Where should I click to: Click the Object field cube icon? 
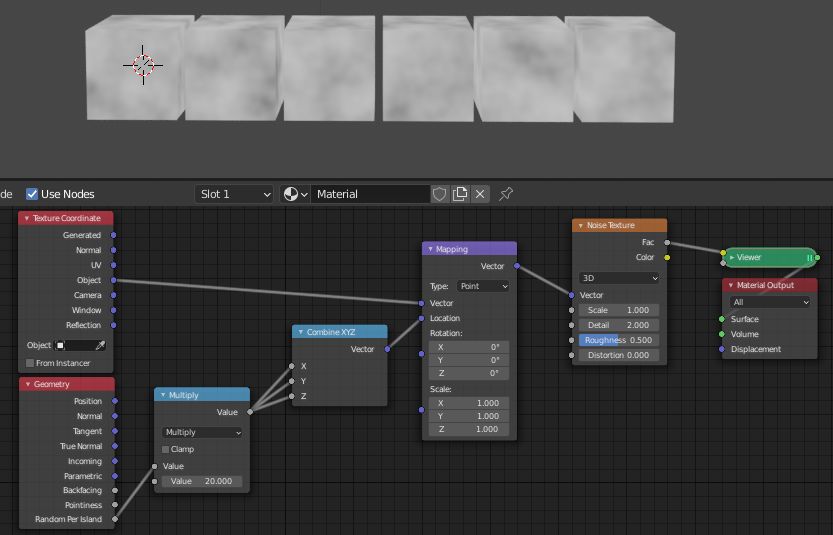61,345
